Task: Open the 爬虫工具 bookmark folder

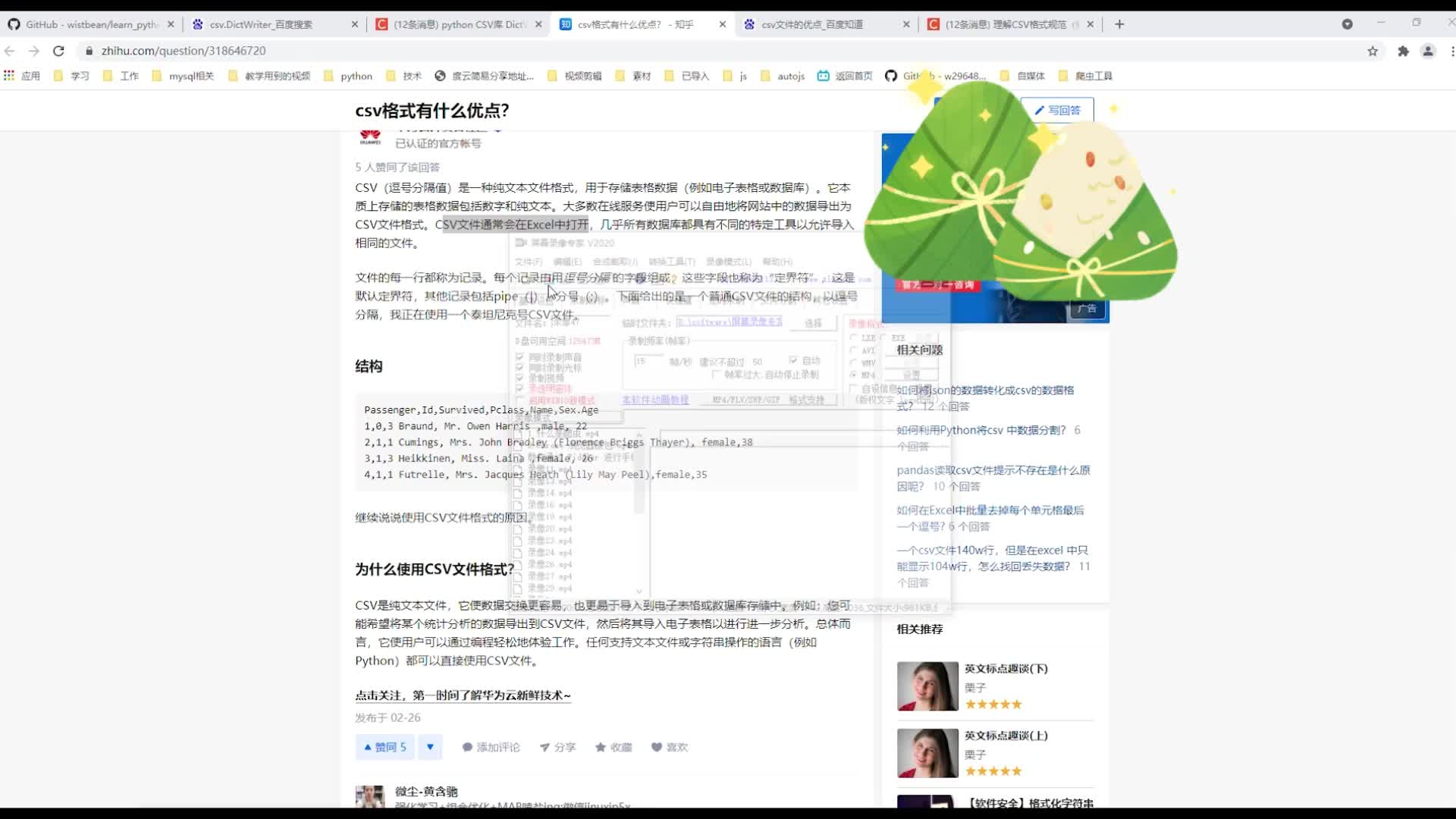Action: (1085, 76)
